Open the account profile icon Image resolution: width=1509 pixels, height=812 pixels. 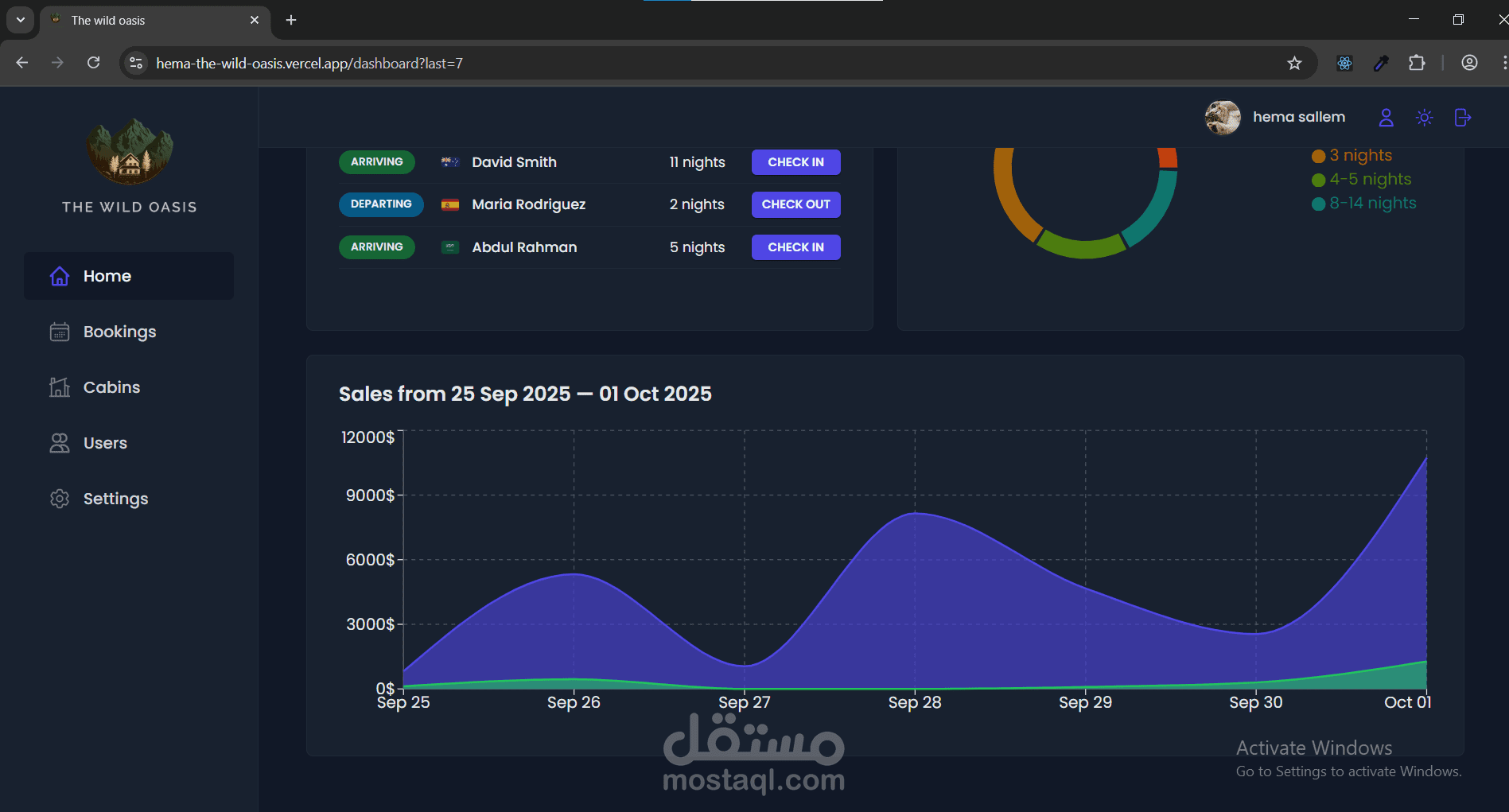click(1386, 118)
